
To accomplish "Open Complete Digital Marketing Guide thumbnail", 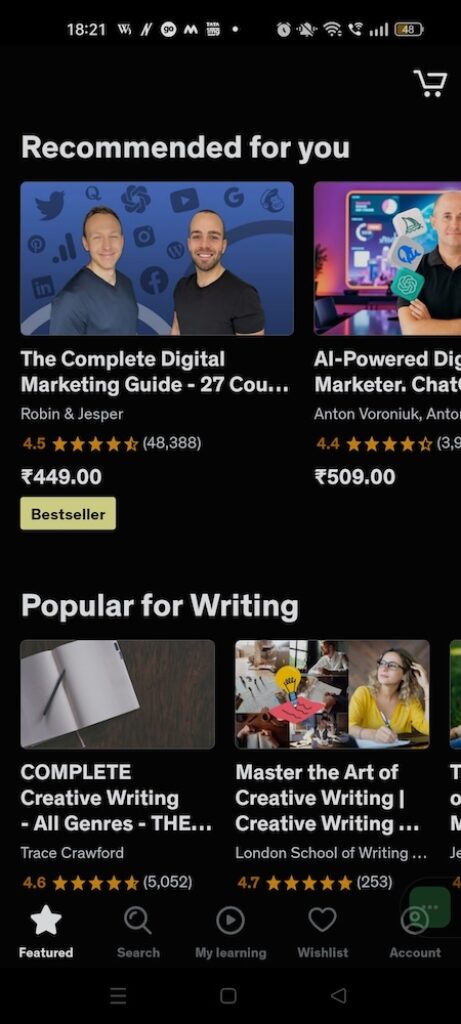I will point(157,259).
